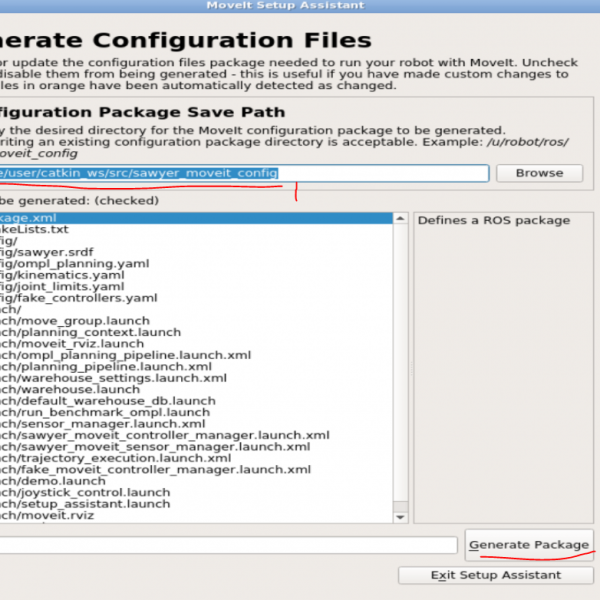Select the move_group.launch row

pyautogui.click(x=196, y=321)
